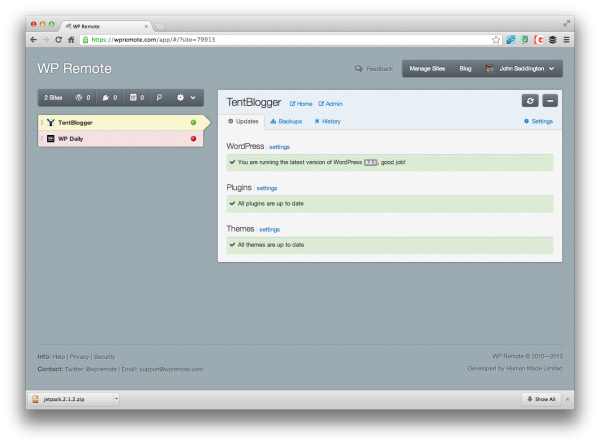
Task: Open site search magnifier icon
Action: pyautogui.click(x=159, y=98)
